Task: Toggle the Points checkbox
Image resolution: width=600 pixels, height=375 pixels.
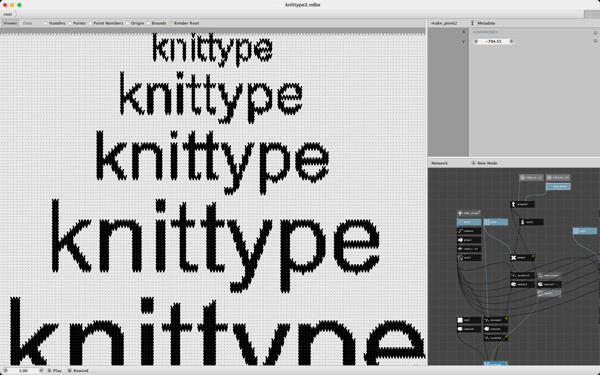Action: point(70,23)
